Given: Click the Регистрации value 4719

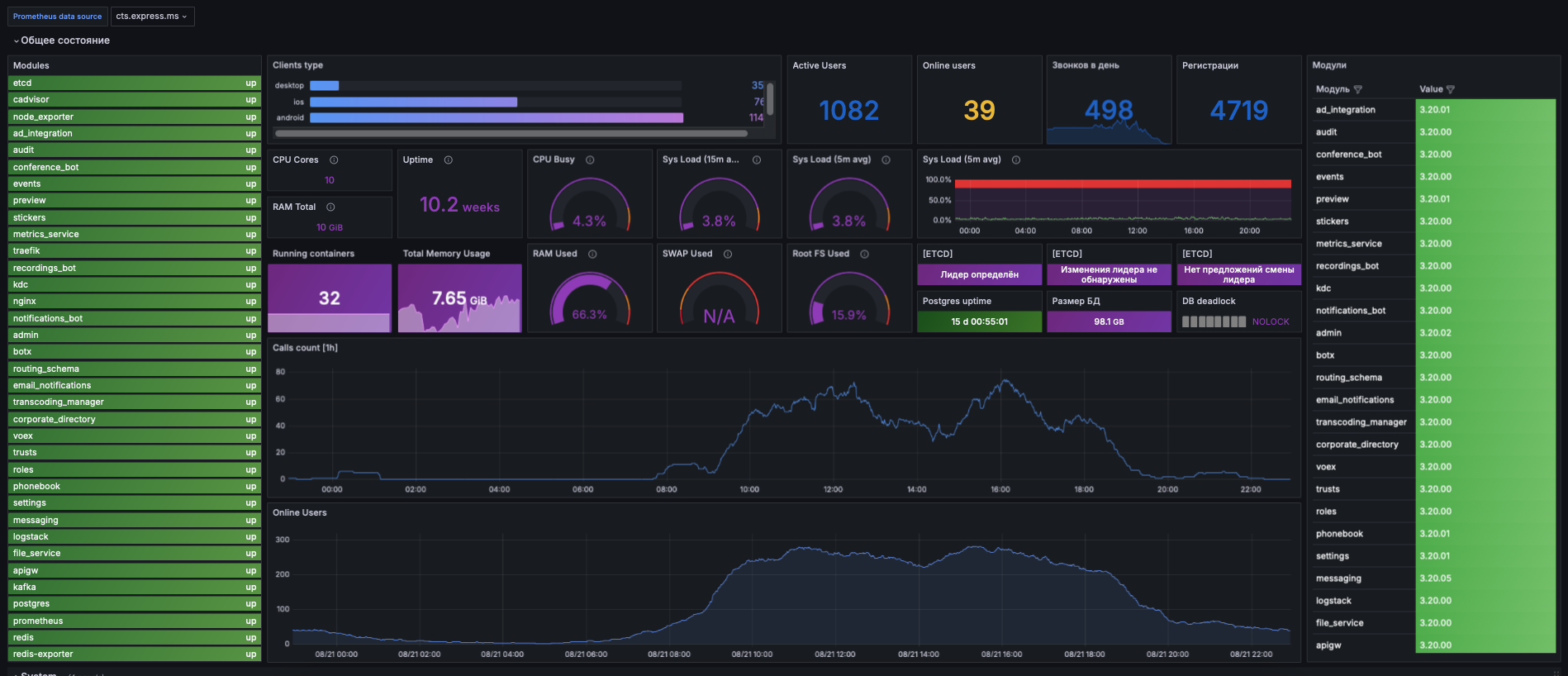Looking at the screenshot, I should (1239, 110).
